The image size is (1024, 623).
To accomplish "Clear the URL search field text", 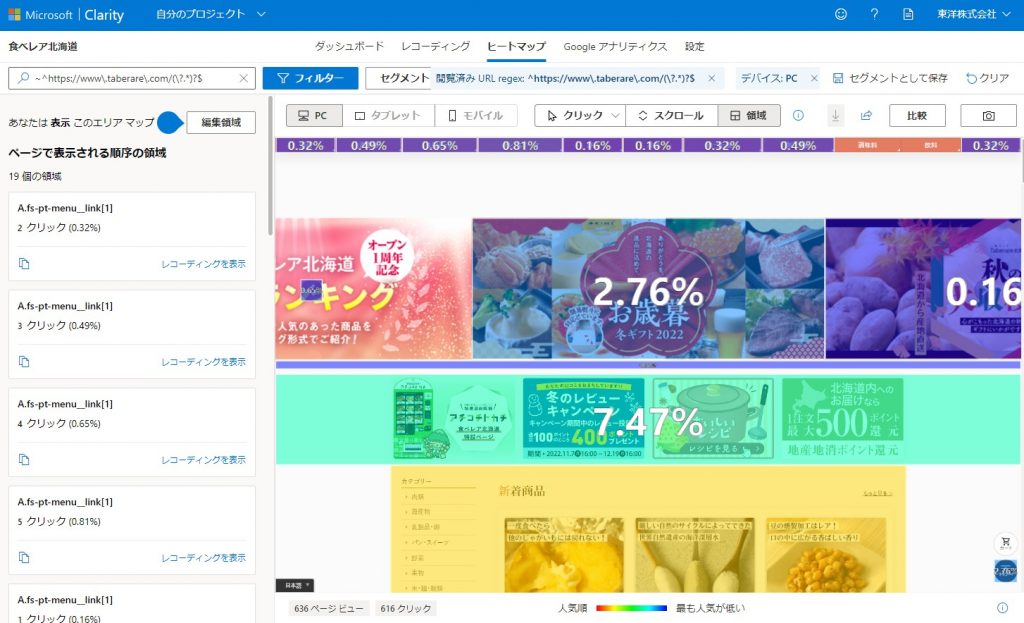I will point(244,78).
